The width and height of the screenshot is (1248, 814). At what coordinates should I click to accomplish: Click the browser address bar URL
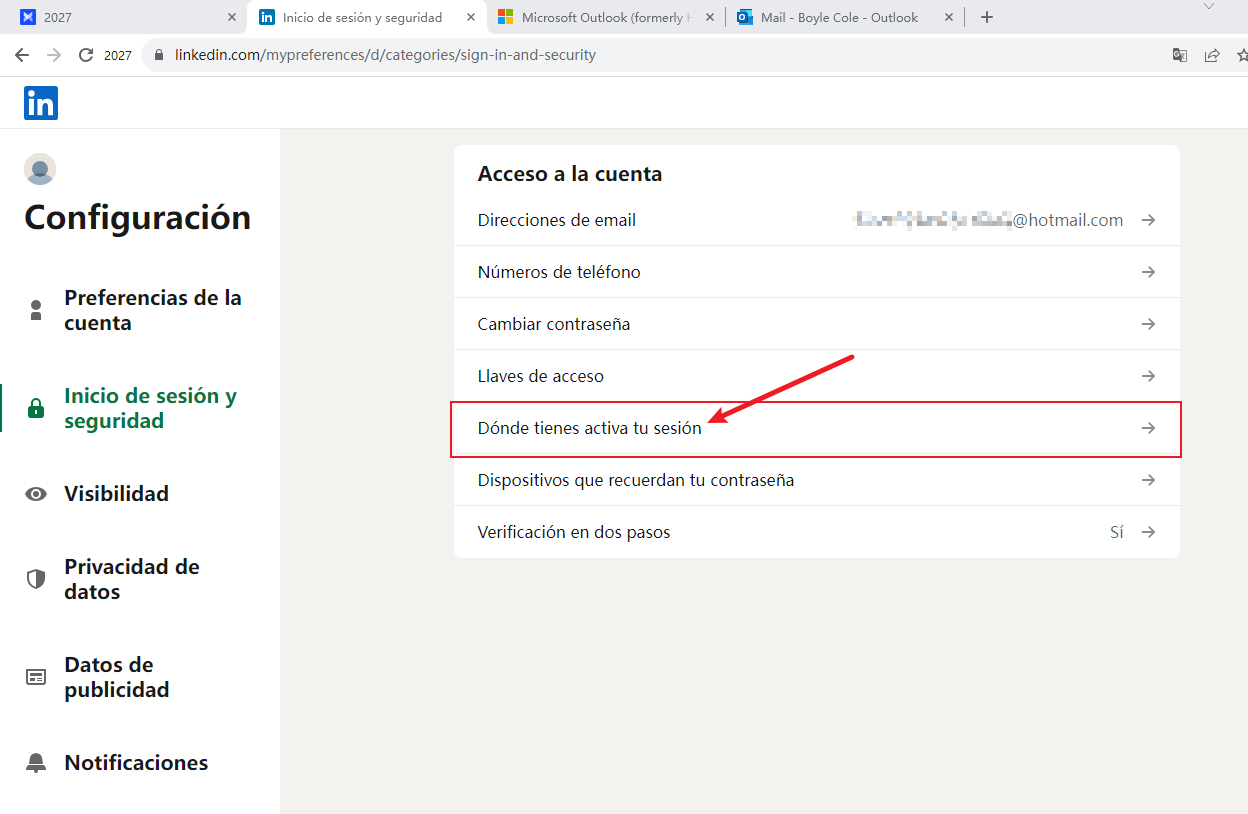click(385, 55)
